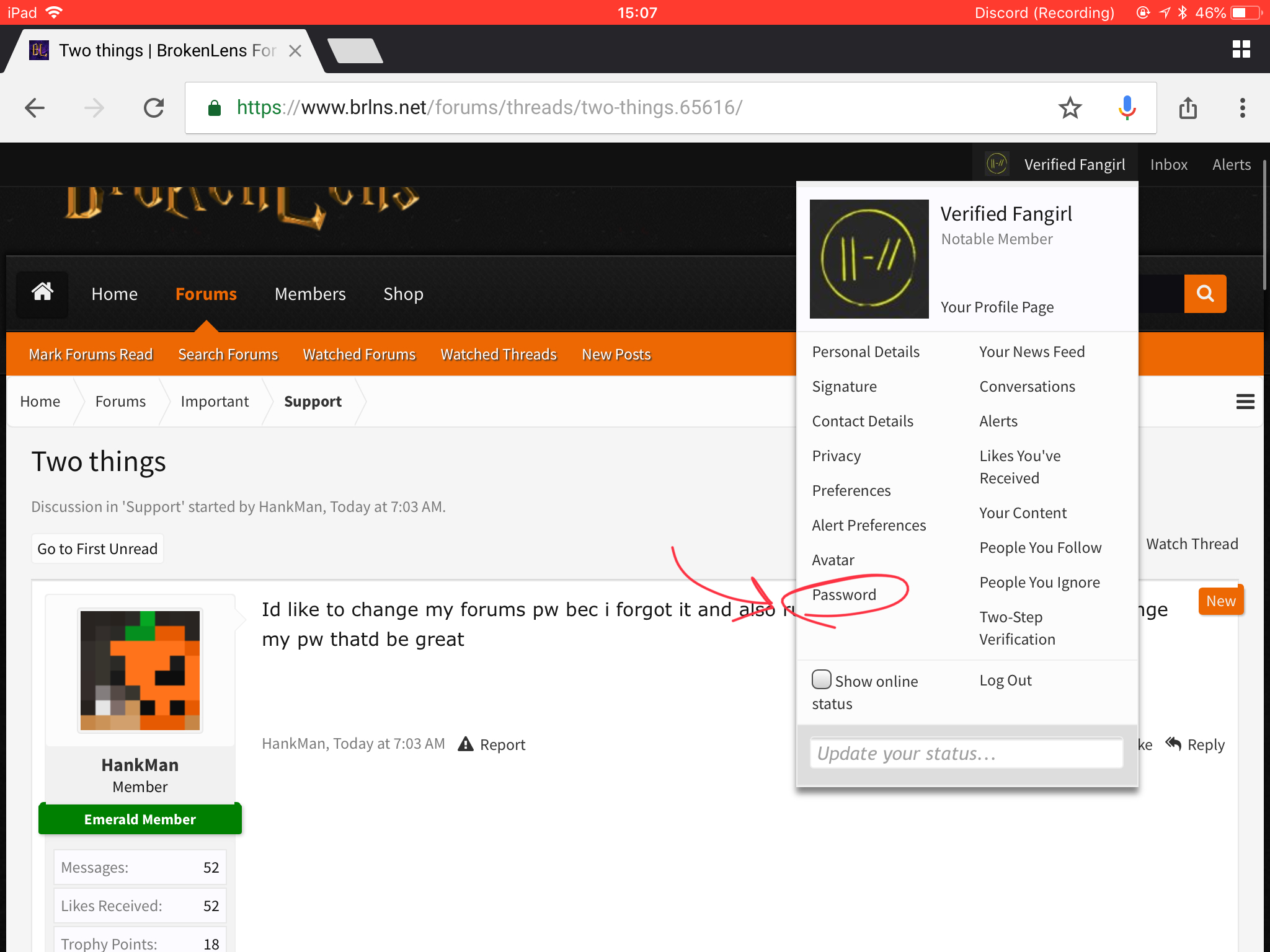Image resolution: width=1270 pixels, height=952 pixels.
Task: Click the home icon in the site navigation
Action: coord(42,293)
